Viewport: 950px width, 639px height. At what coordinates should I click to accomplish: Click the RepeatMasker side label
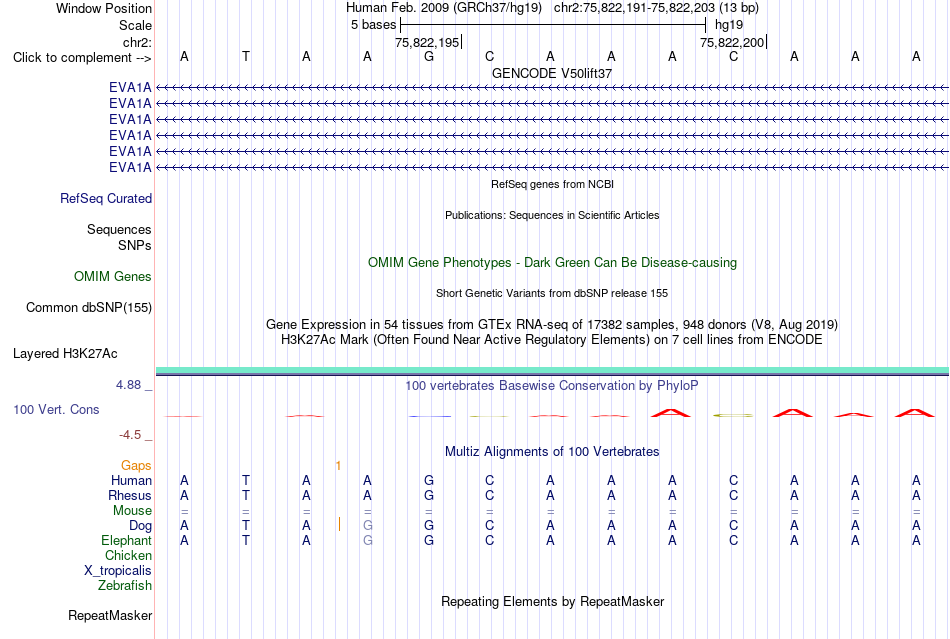[110, 616]
